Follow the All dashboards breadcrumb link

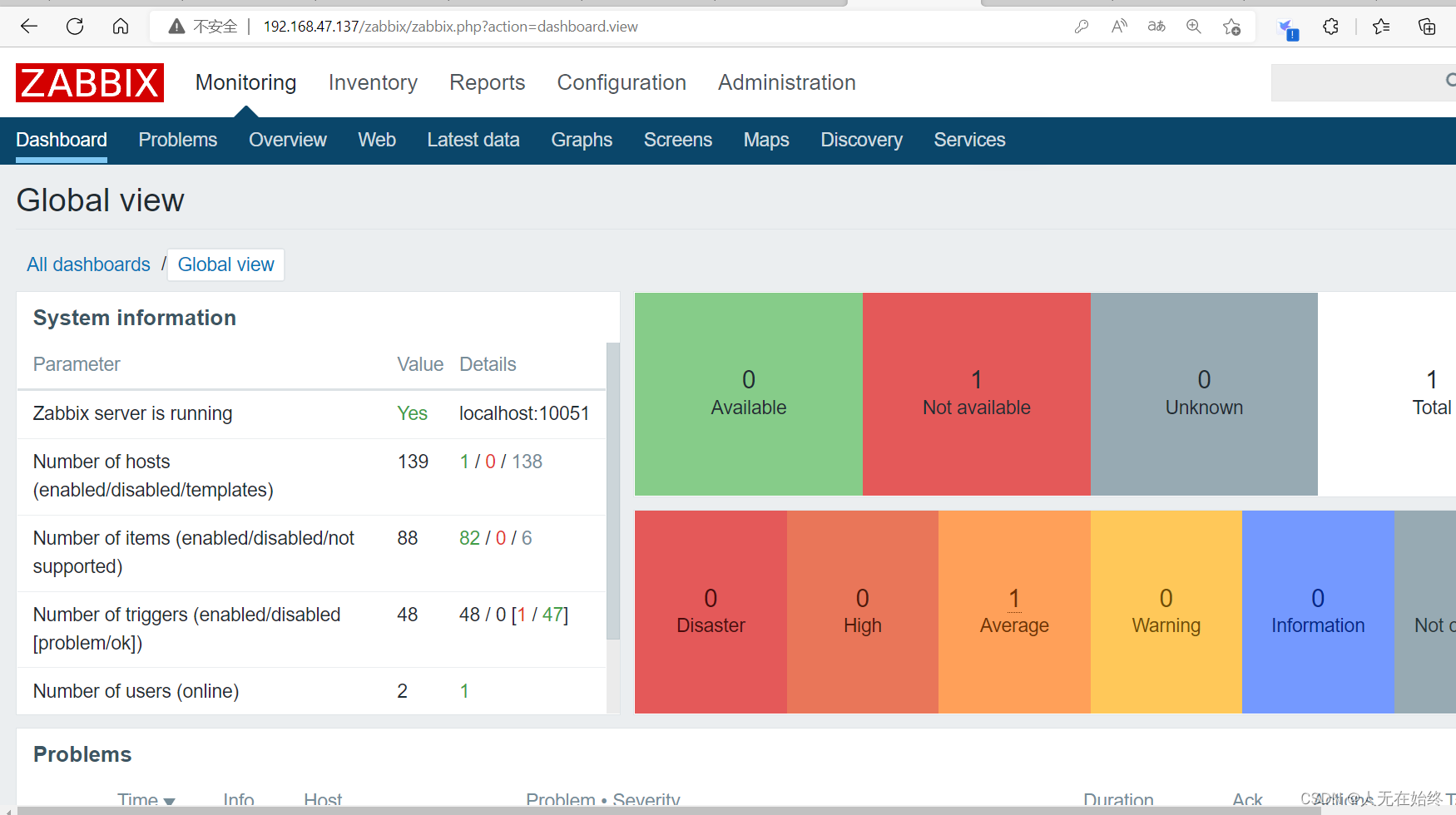point(89,264)
